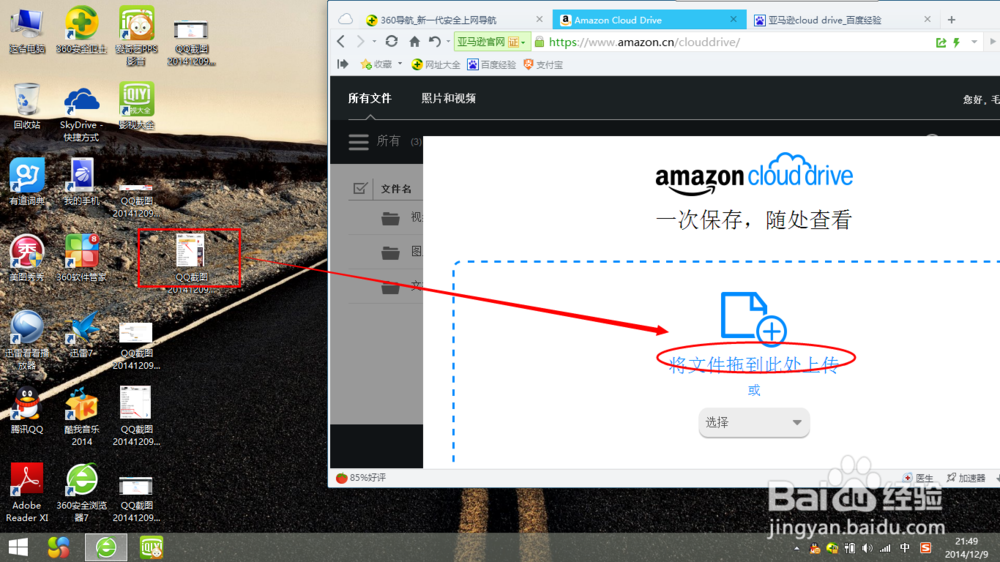Image resolution: width=1000 pixels, height=562 pixels.
Task: Open the SkyDrive shortcut on desktop
Action: 81,114
